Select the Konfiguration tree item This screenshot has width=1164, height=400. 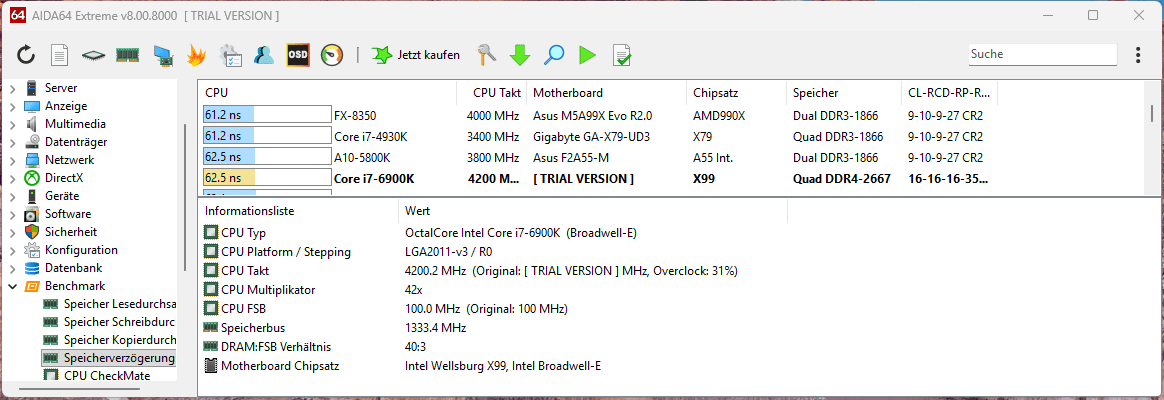(x=81, y=250)
